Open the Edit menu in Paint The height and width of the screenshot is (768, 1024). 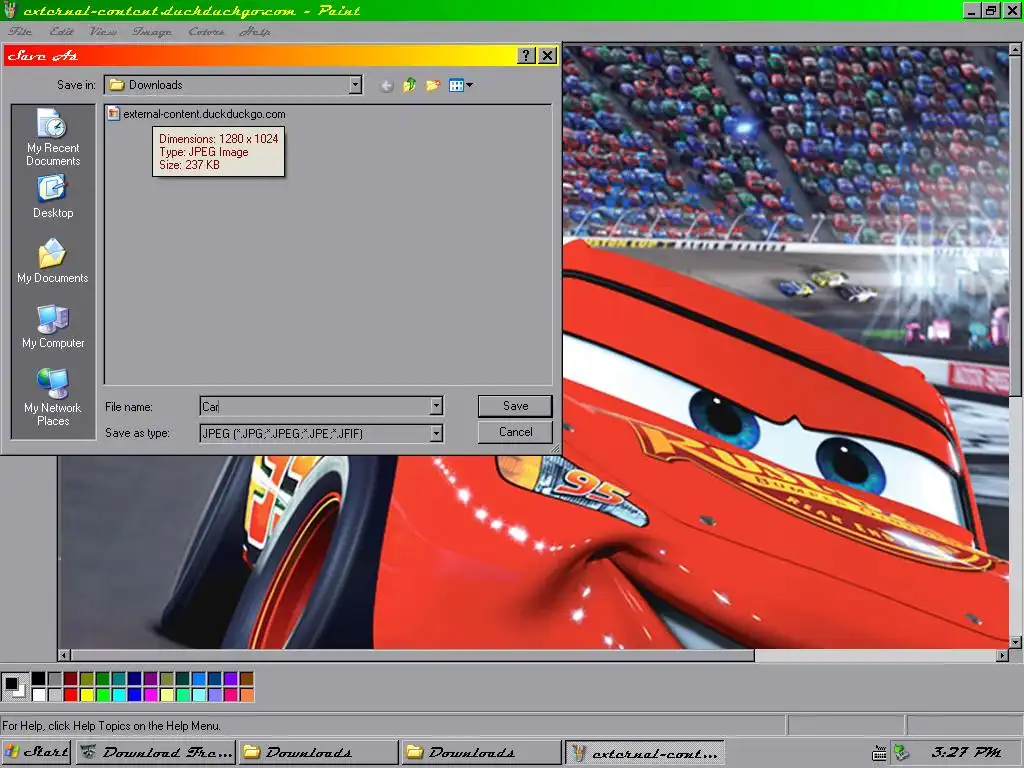pyautogui.click(x=61, y=31)
